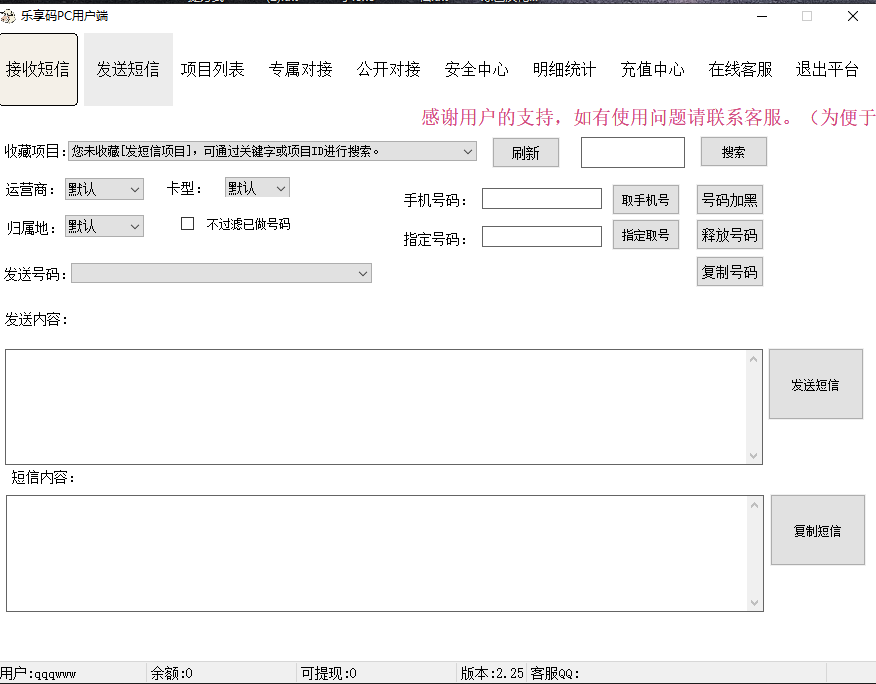View 明细统计 page
Screen dimensions: 876x684
(564, 69)
